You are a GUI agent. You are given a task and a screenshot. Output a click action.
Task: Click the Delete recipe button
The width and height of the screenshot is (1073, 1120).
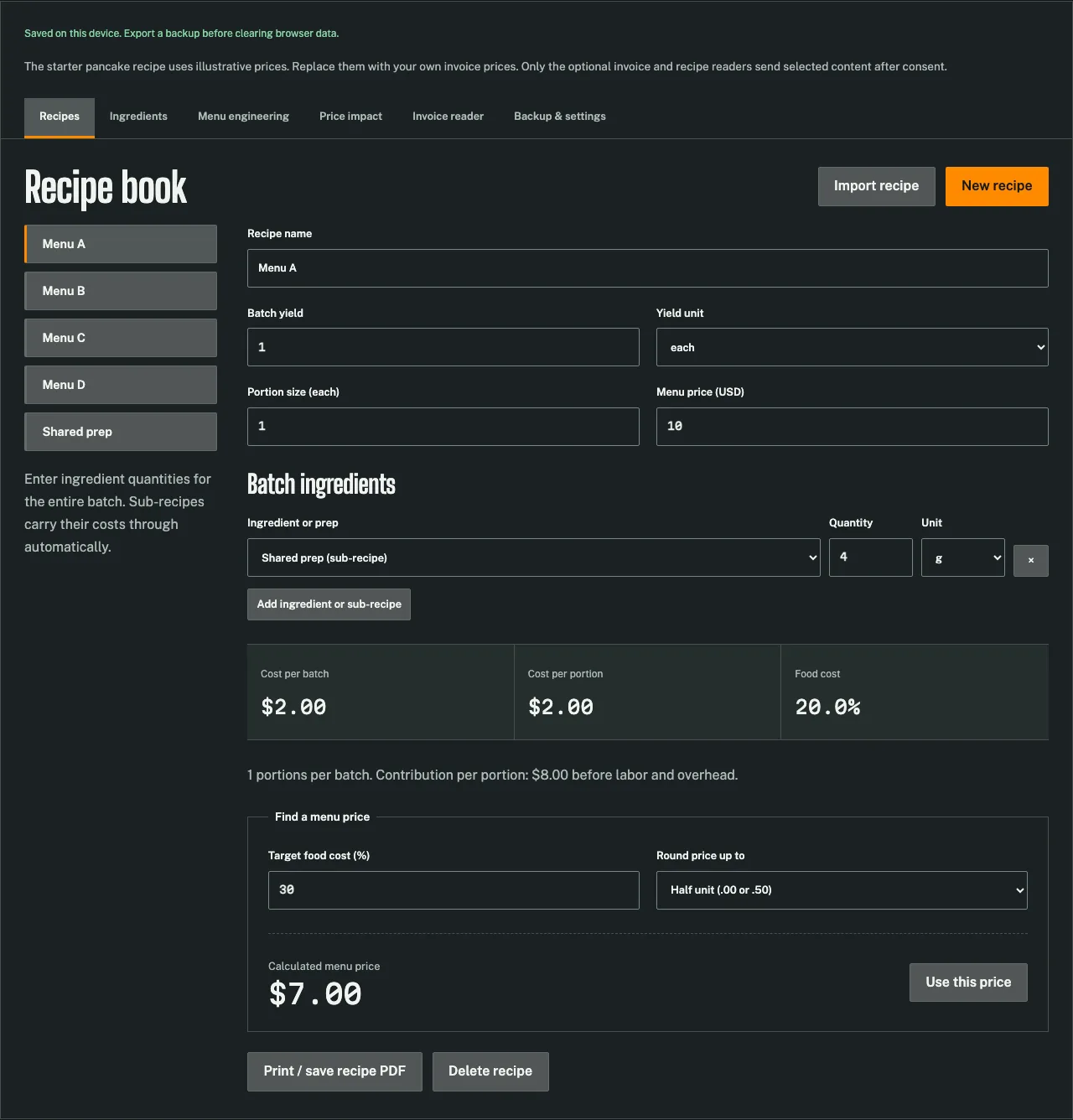(490, 1071)
